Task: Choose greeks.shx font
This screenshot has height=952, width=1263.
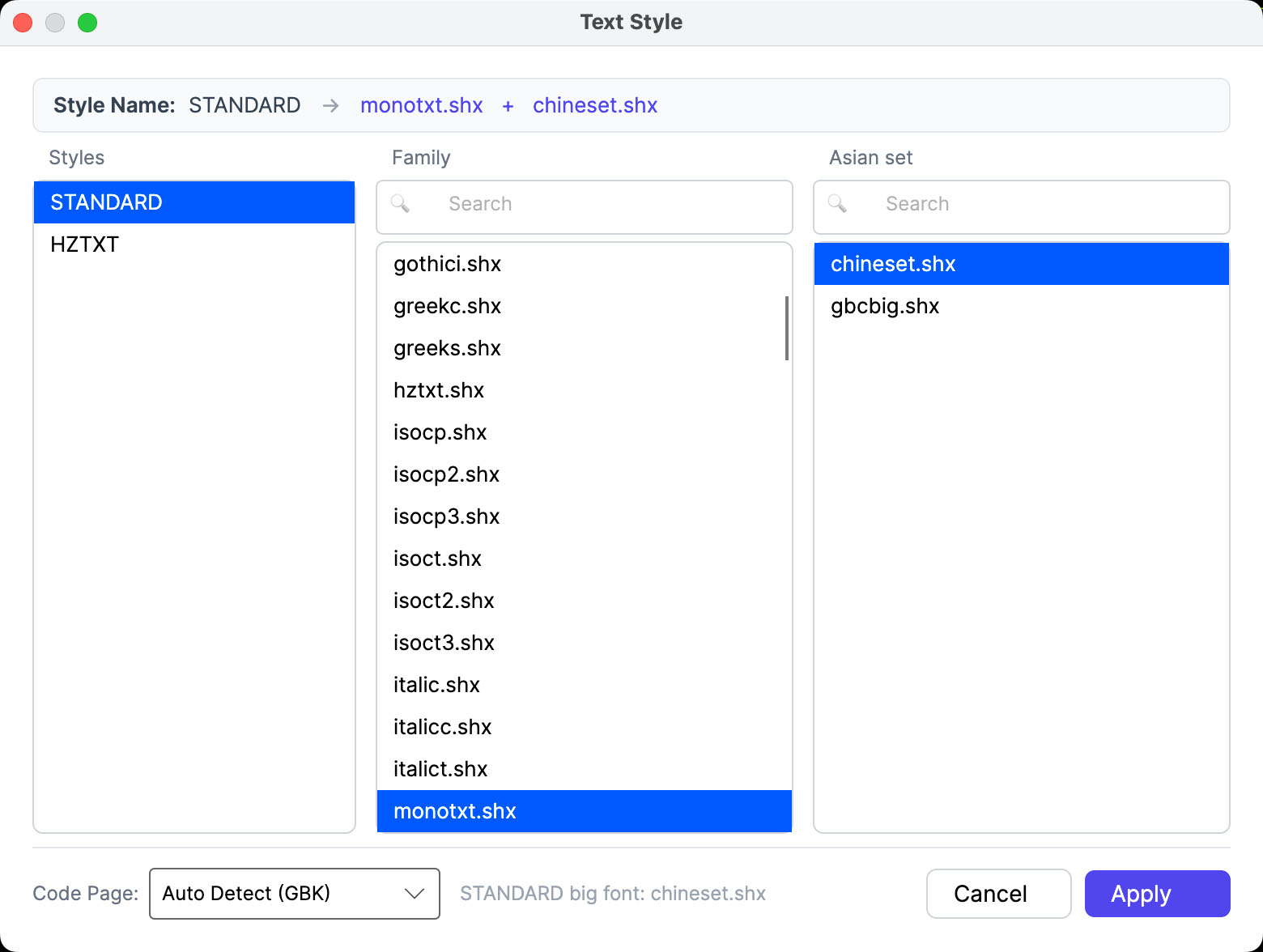Action: coord(585,348)
